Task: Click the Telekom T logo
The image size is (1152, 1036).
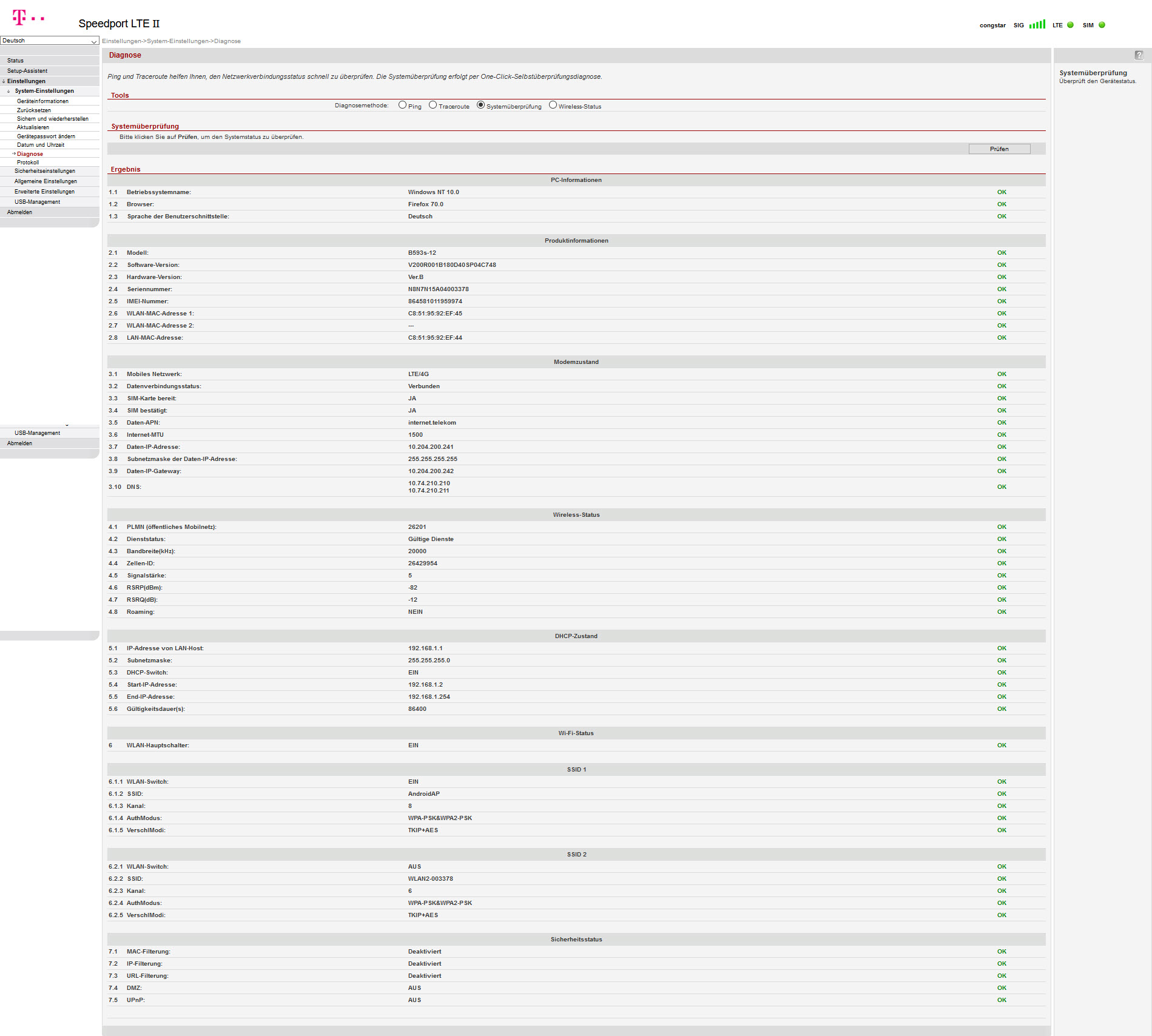Action: click(x=19, y=18)
